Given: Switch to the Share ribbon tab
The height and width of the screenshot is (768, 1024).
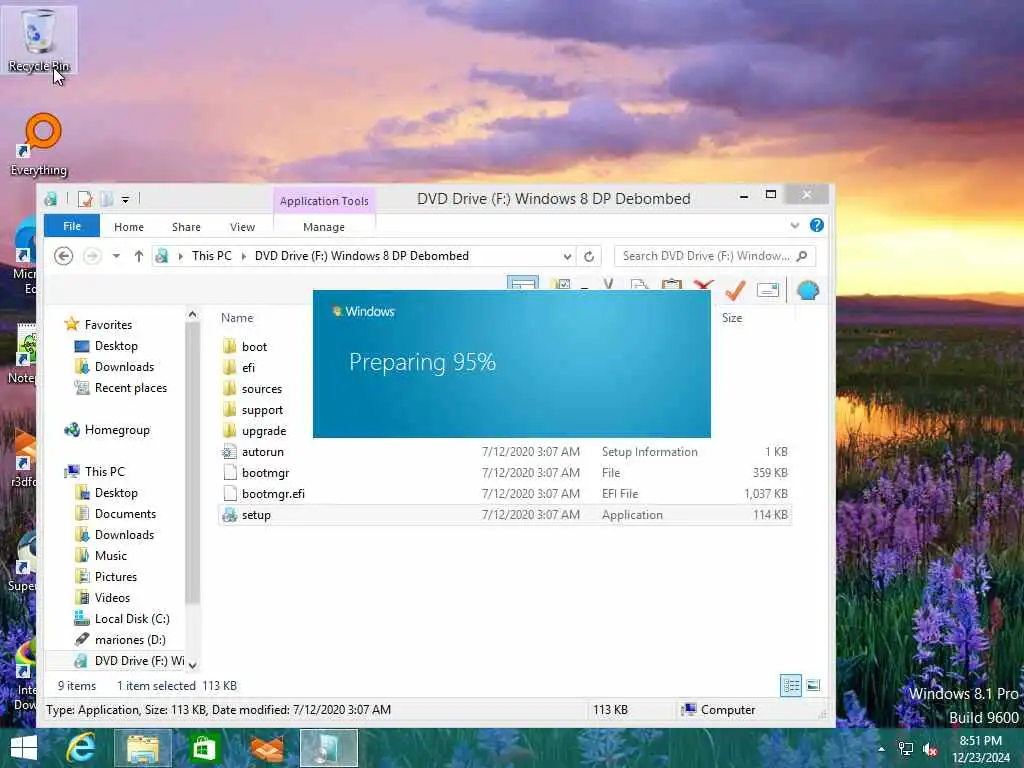Looking at the screenshot, I should point(186,227).
